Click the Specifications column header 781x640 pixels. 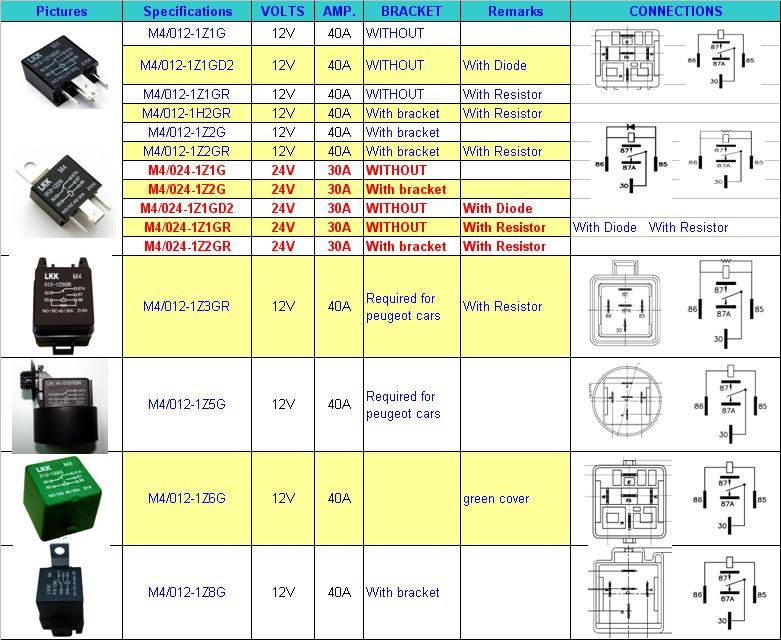coord(187,12)
